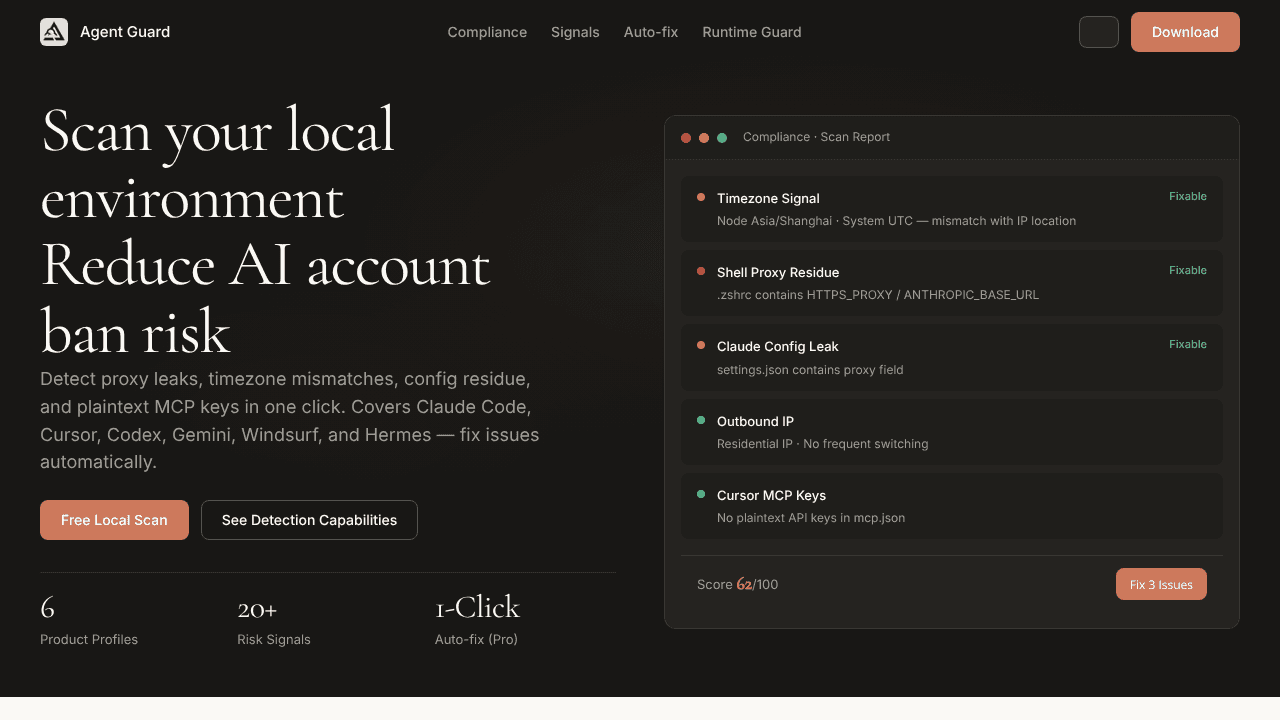Click the Score 62/100 text
Image resolution: width=1280 pixels, height=720 pixels.
(x=737, y=584)
